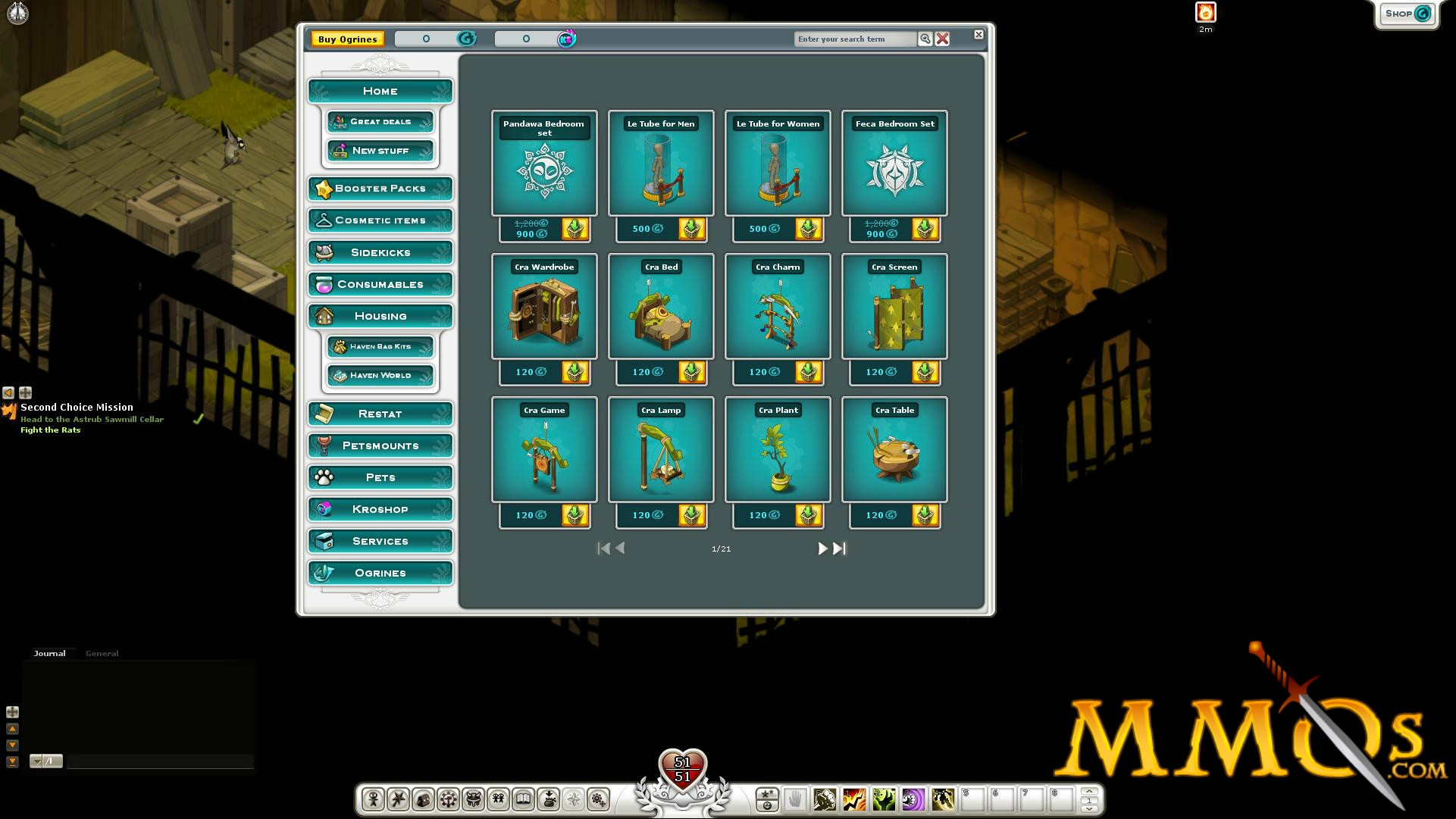Open the haven bag icon in bottom bar
This screenshot has height=819, width=1456.
coord(549,799)
